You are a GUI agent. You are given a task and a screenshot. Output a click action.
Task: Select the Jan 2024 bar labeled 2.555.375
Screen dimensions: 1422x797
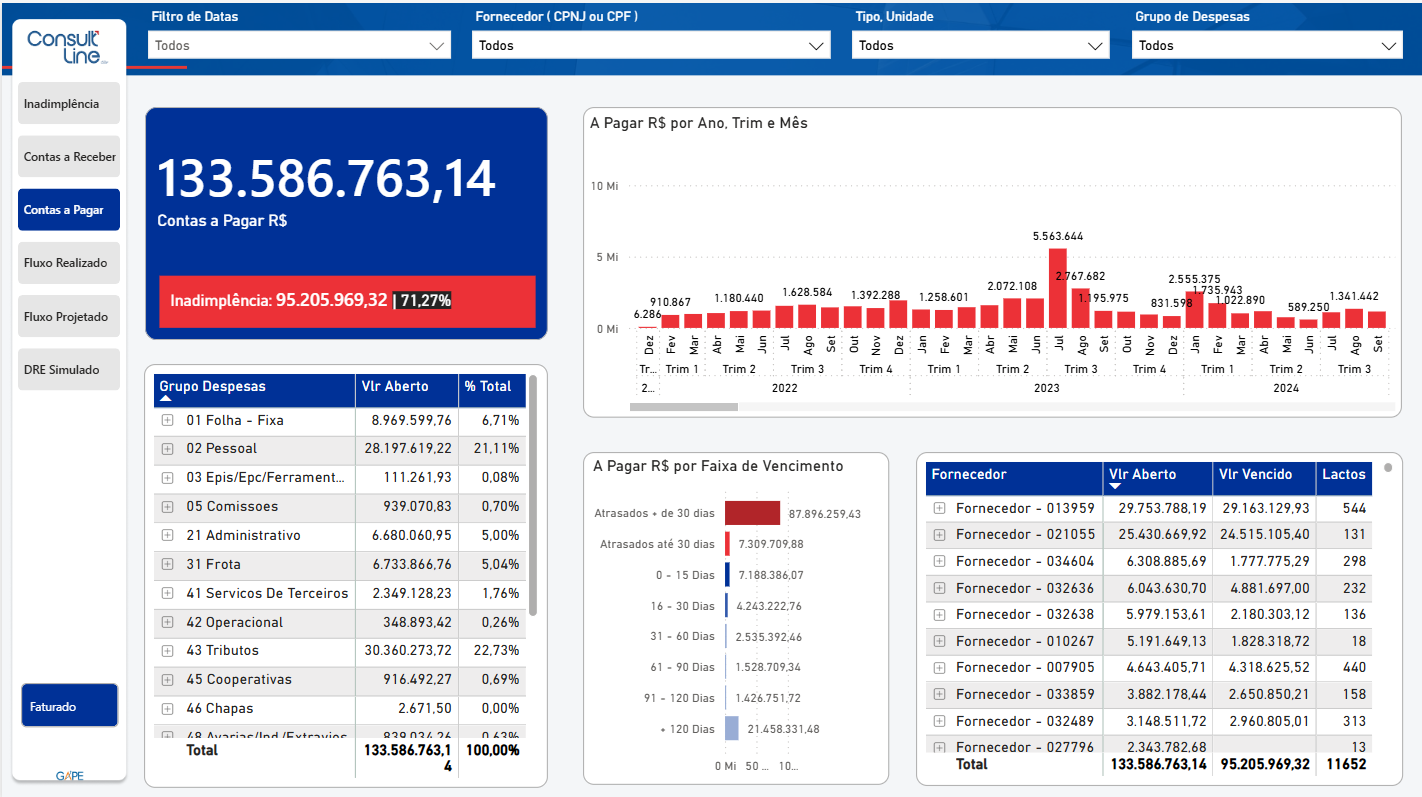click(x=1194, y=310)
